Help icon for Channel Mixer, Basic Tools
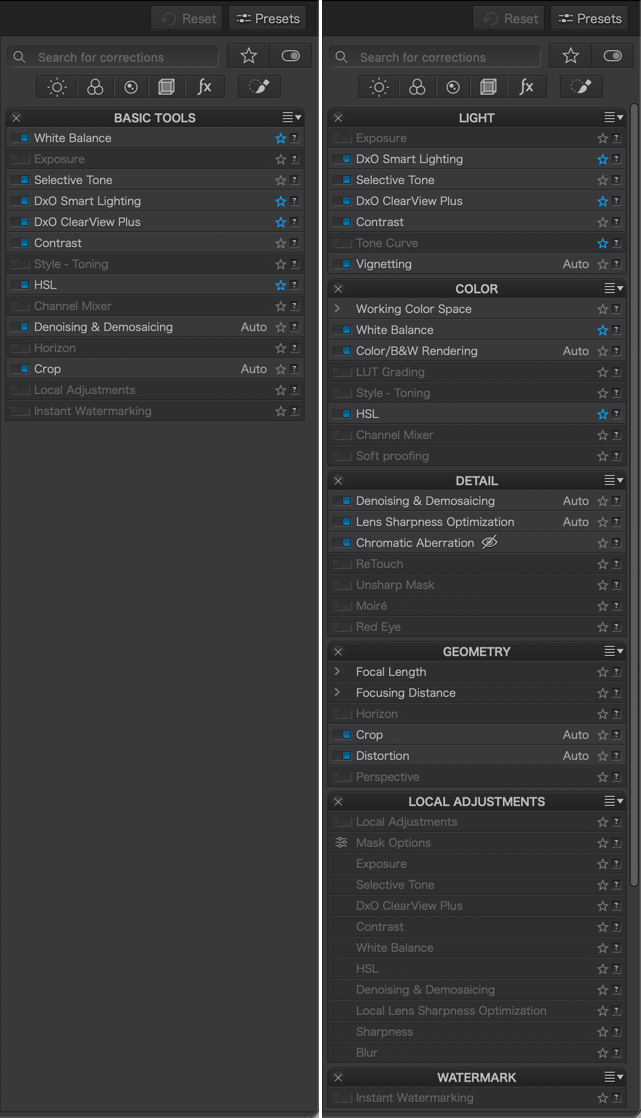This screenshot has width=641, height=1118. (294, 306)
